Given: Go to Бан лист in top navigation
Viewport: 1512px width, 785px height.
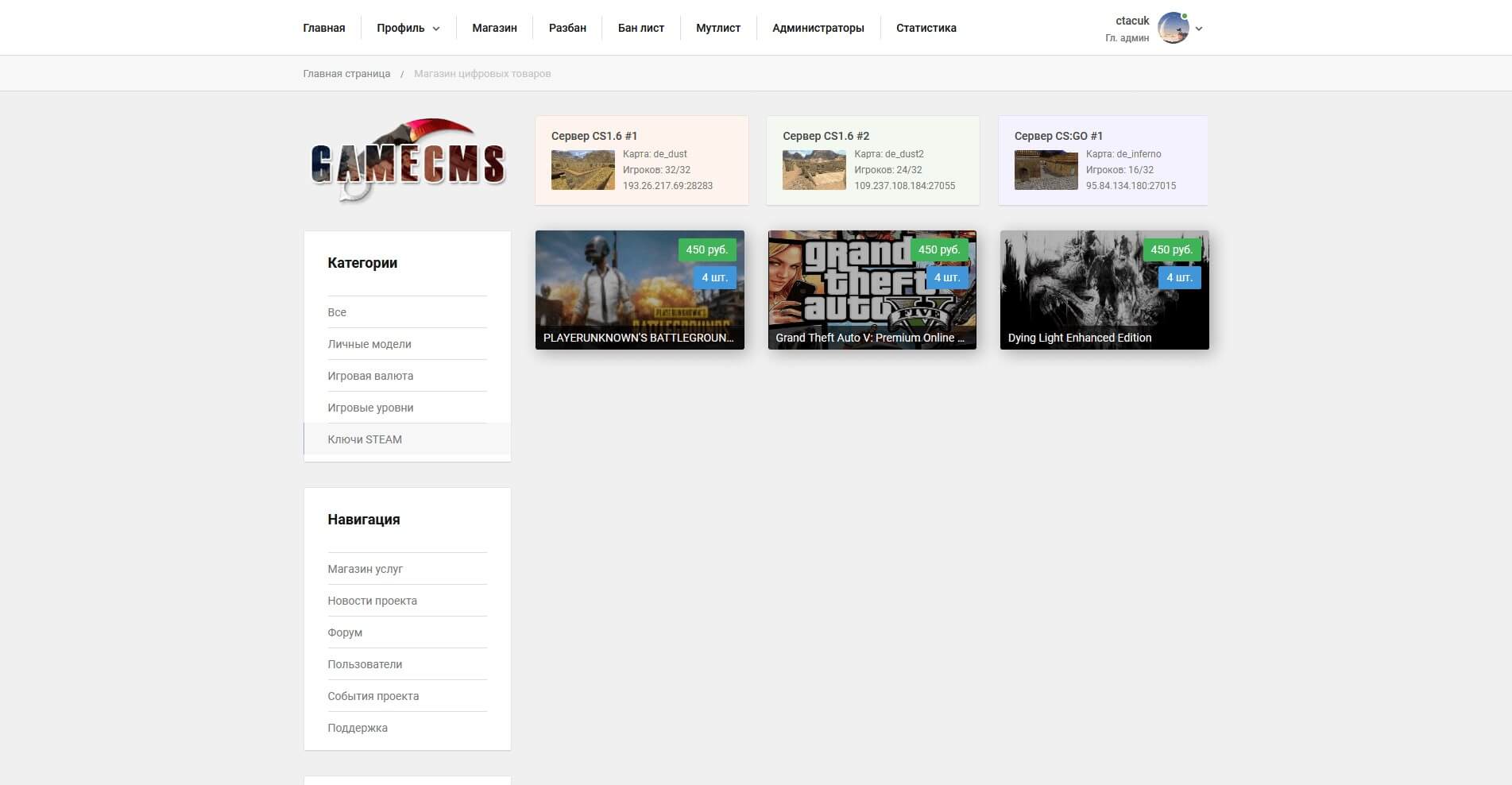Looking at the screenshot, I should pyautogui.click(x=640, y=29).
